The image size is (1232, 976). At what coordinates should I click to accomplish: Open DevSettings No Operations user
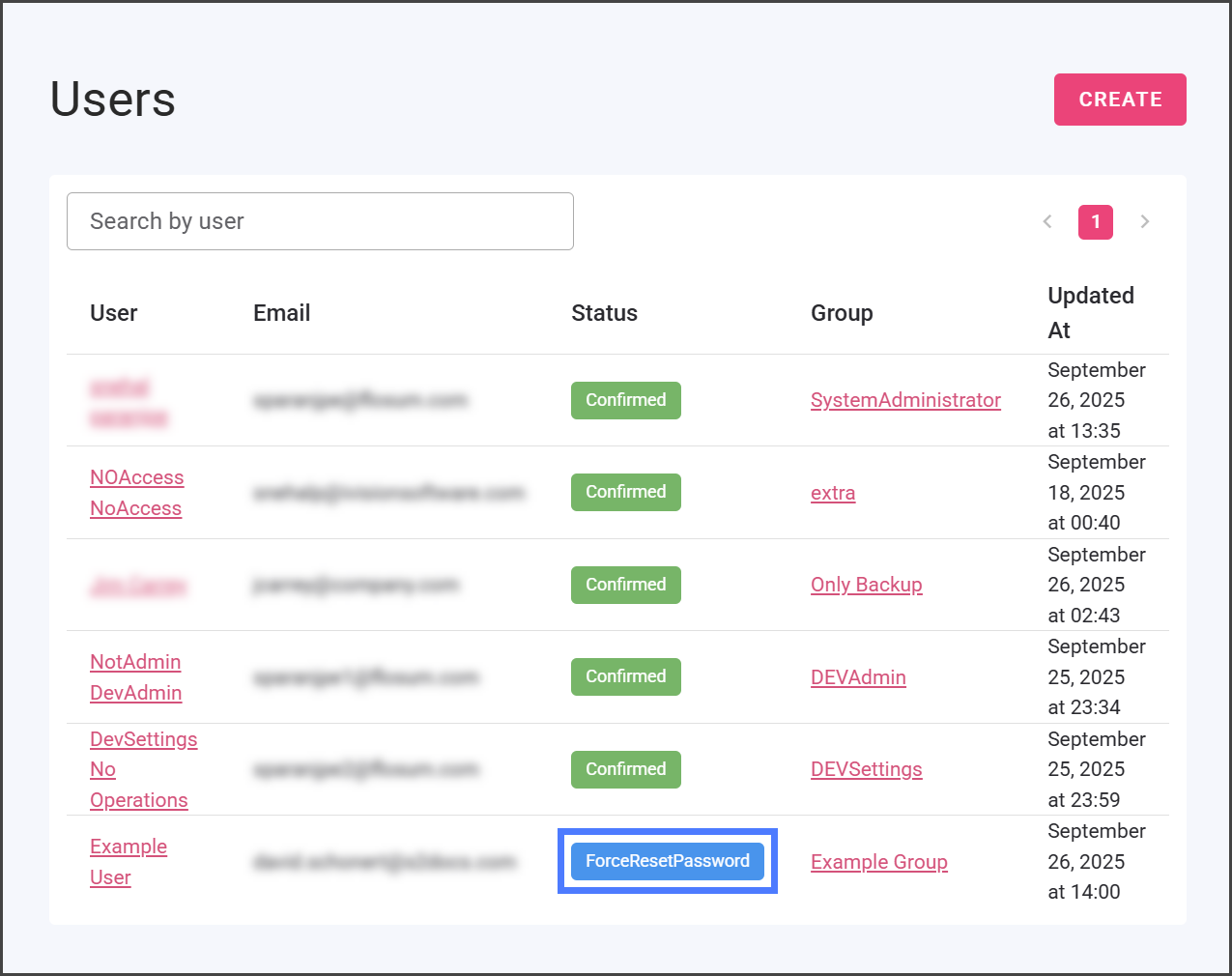click(x=143, y=769)
